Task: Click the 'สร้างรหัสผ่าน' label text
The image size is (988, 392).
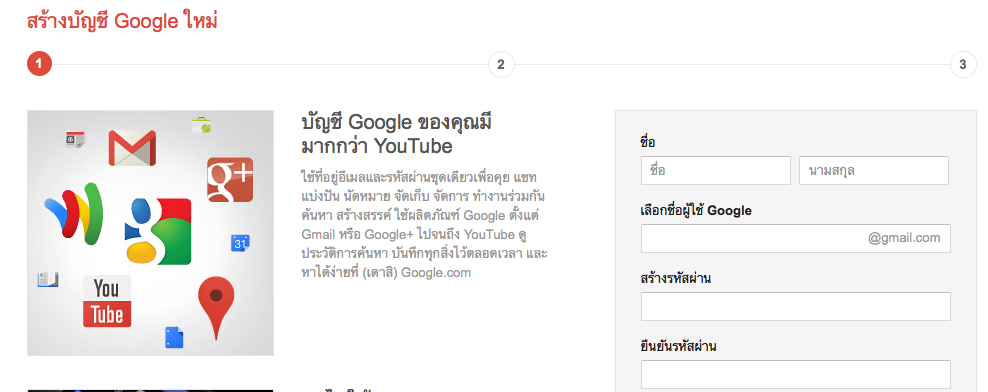Action: tap(675, 279)
